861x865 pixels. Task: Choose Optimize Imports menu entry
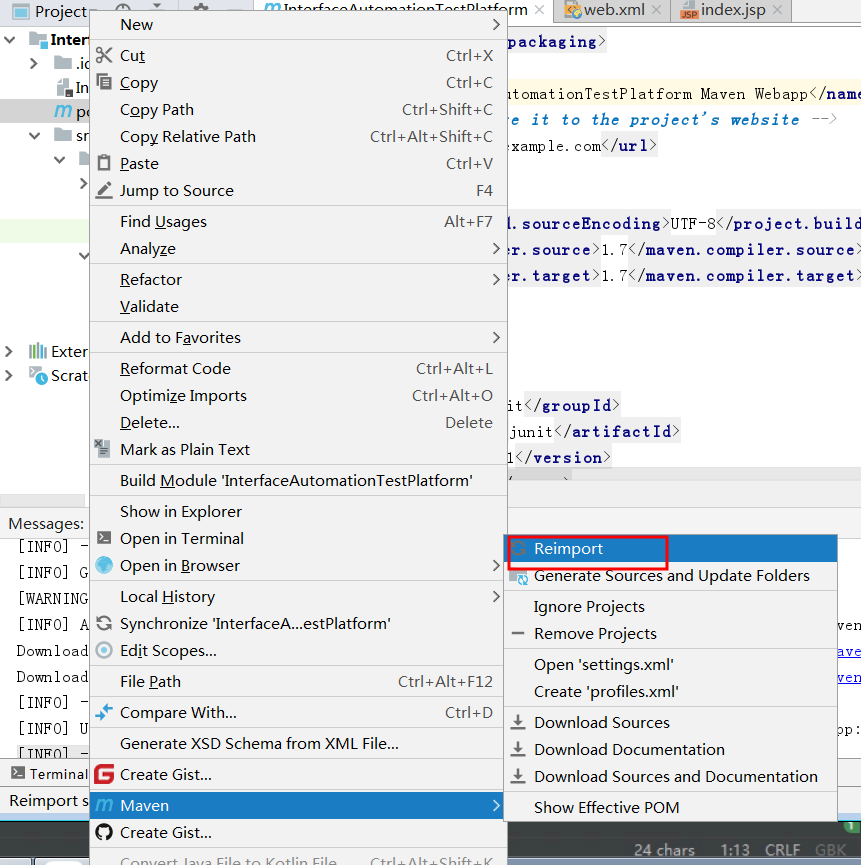(x=298, y=395)
